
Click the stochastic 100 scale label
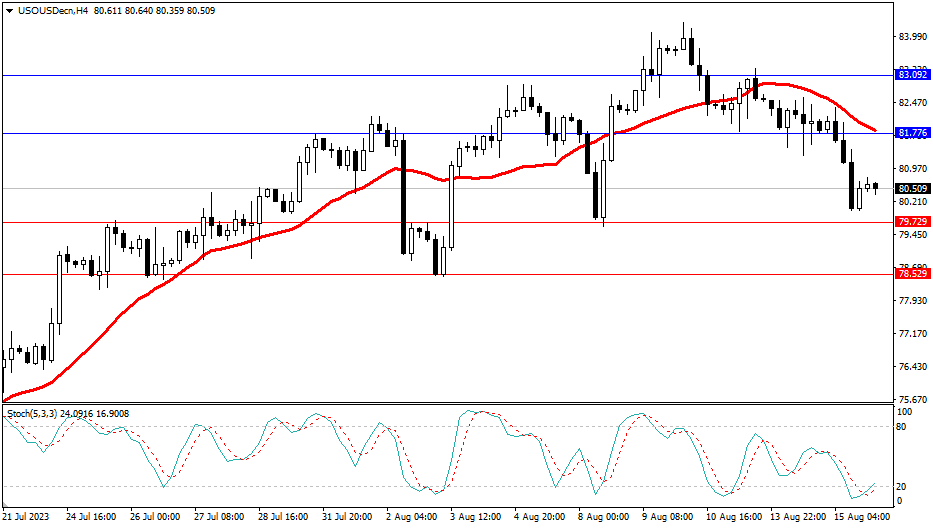tap(904, 412)
